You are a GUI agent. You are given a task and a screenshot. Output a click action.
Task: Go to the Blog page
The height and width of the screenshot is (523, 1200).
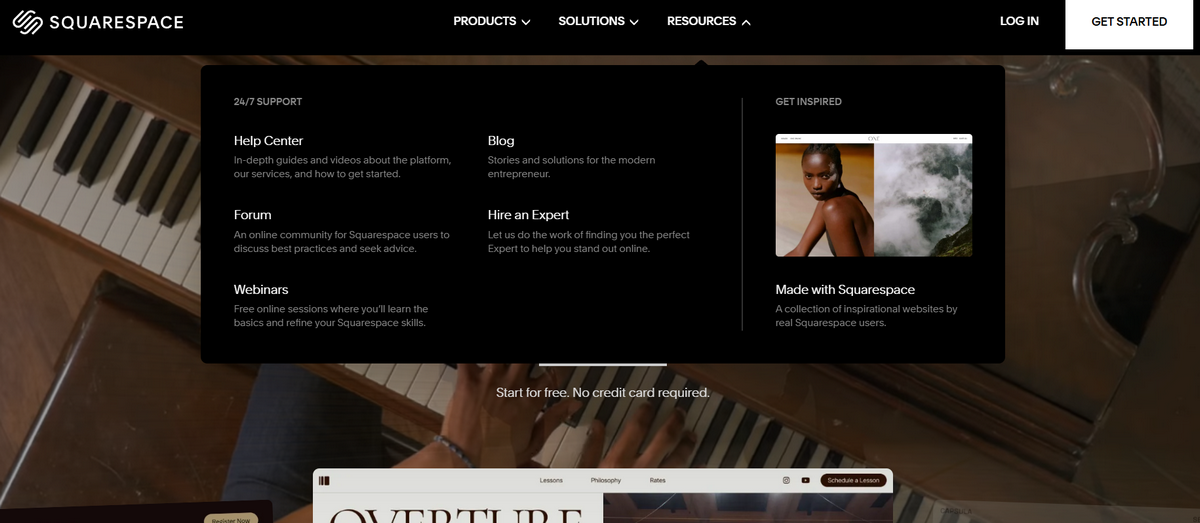[501, 141]
